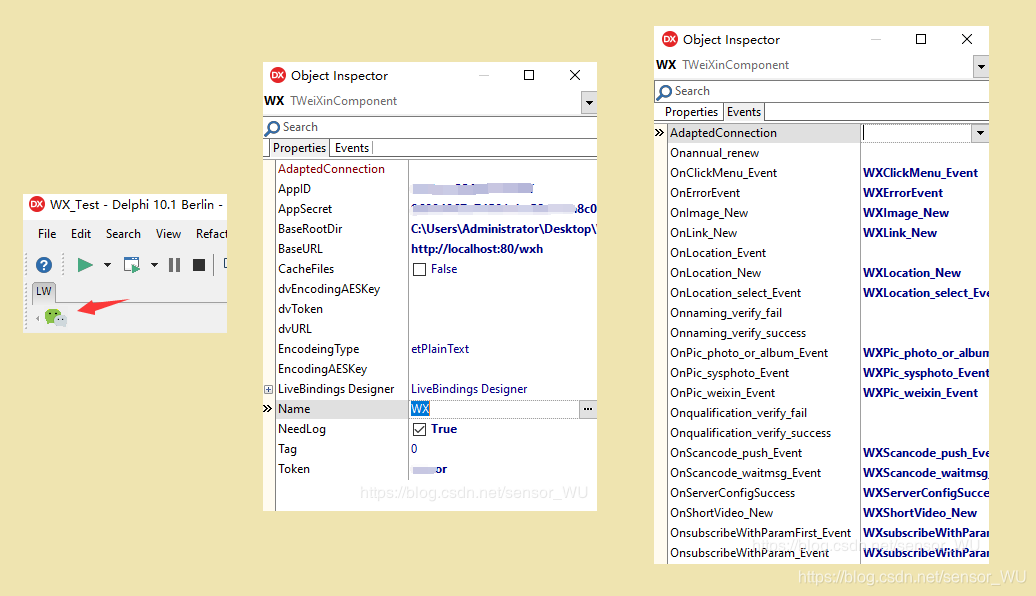Screen dimensions: 1036x596
Task: Click the WXImage_New handler value
Action: tap(905, 213)
